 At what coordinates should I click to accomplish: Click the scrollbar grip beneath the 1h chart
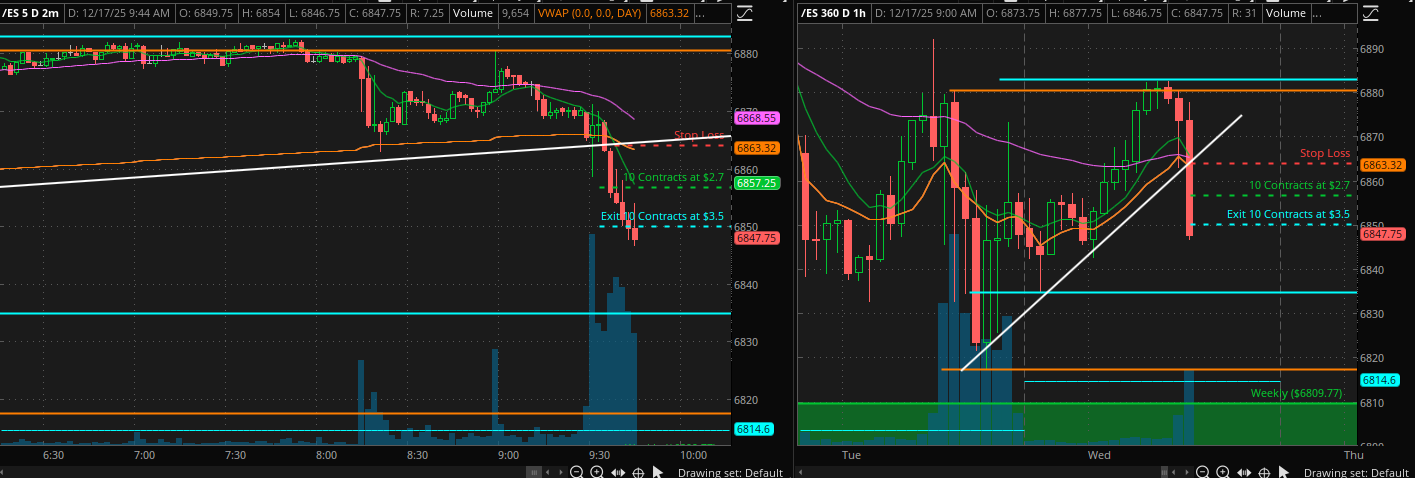(x=1164, y=472)
